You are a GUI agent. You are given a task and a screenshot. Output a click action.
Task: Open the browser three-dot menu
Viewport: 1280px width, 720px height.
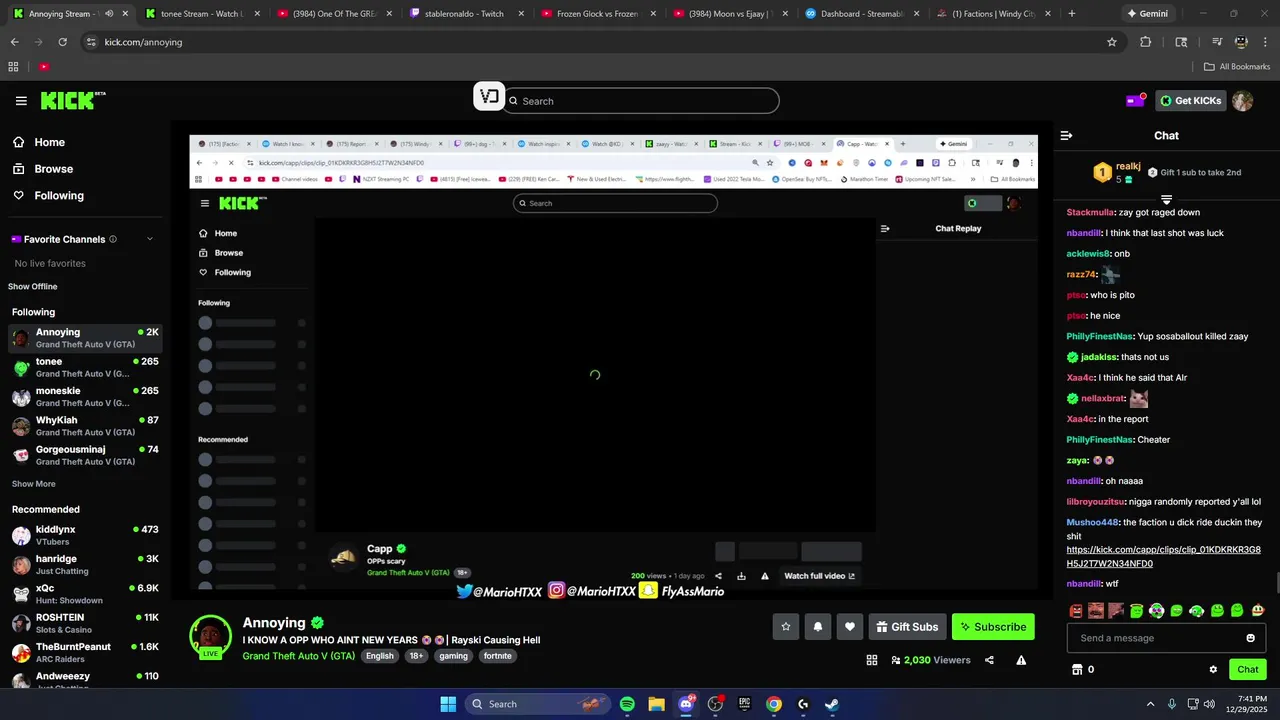pyautogui.click(x=1266, y=42)
